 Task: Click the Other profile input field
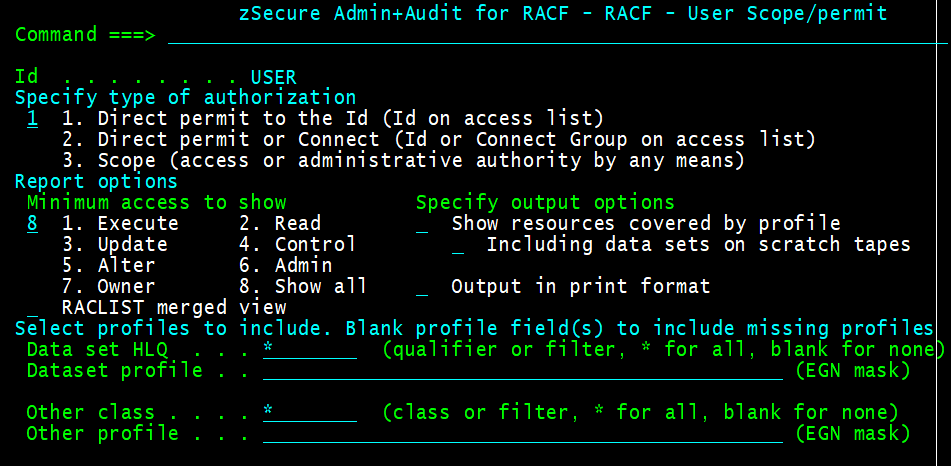(x=523, y=434)
